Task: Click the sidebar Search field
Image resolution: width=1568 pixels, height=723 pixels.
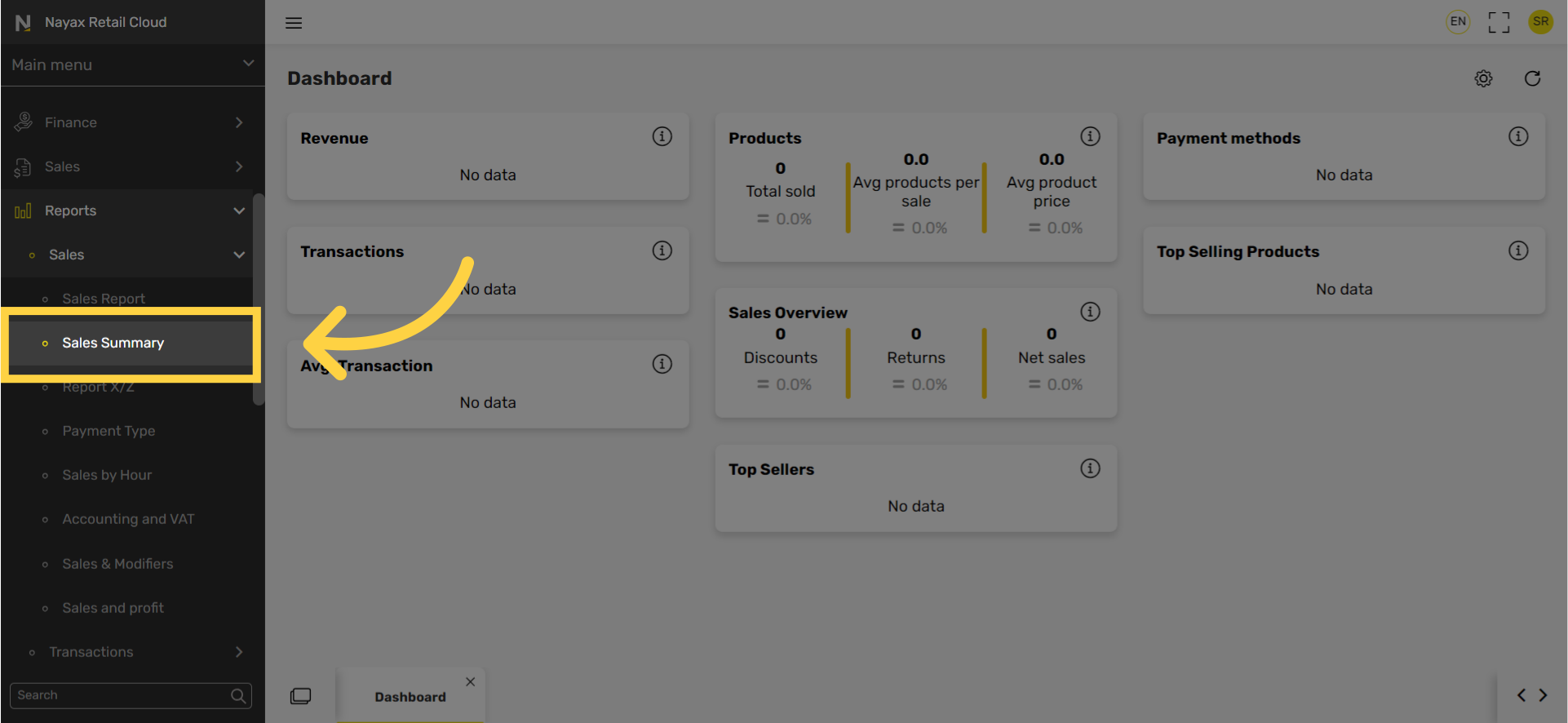Action: click(x=131, y=695)
